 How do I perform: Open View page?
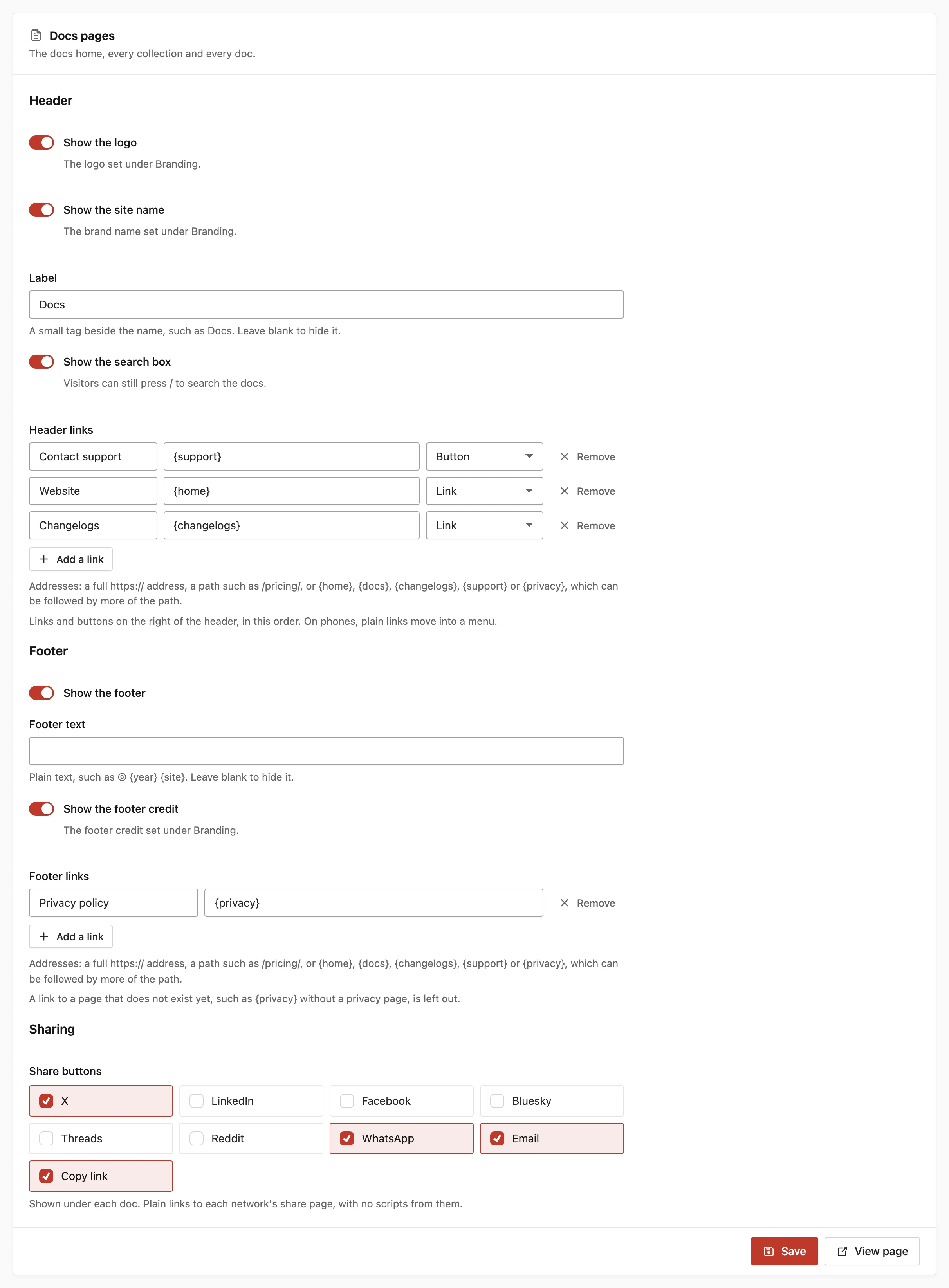coord(872,1251)
